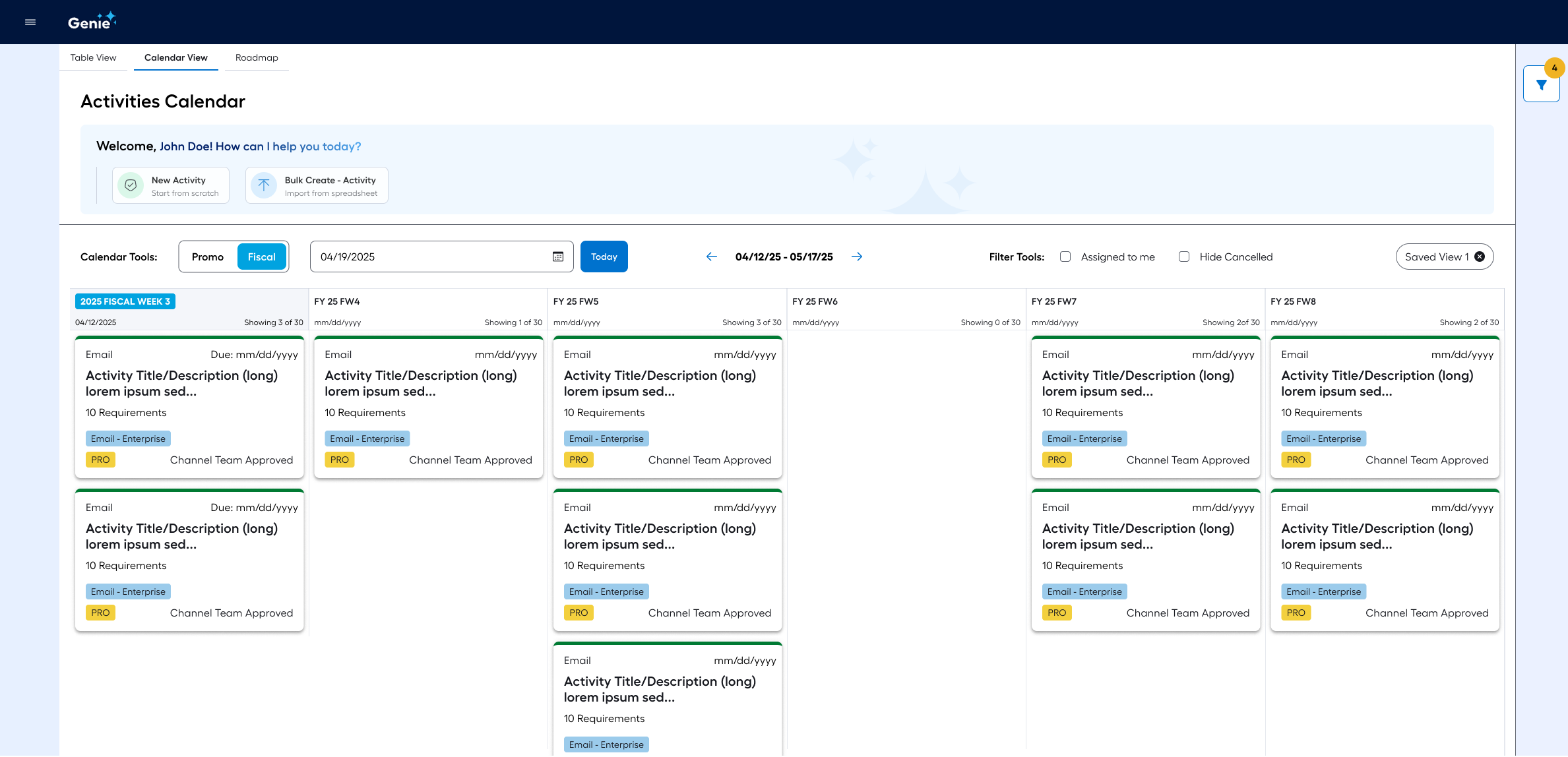Check the Hide Cancelled checkbox
Viewport: 1568px width, 757px height.
tap(1184, 257)
